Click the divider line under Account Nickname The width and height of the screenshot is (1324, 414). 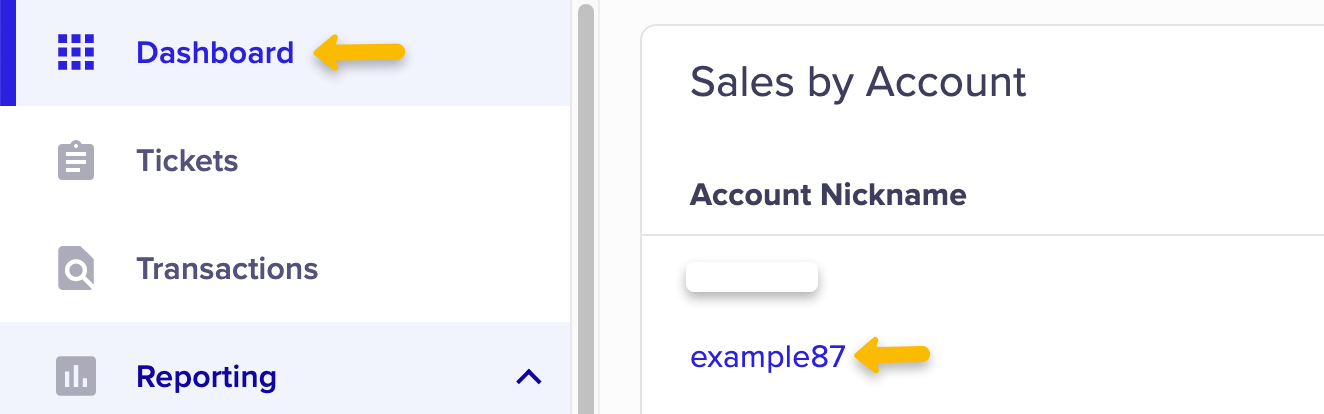pos(980,235)
